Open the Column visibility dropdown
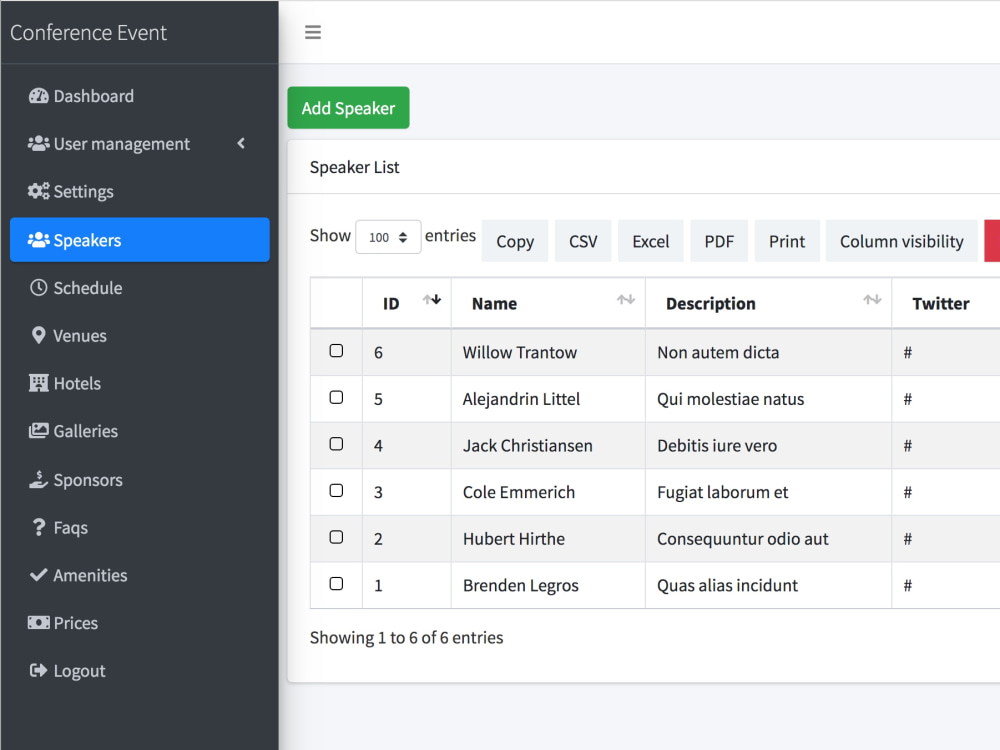Screen dimensions: 1000x750 point(901,240)
